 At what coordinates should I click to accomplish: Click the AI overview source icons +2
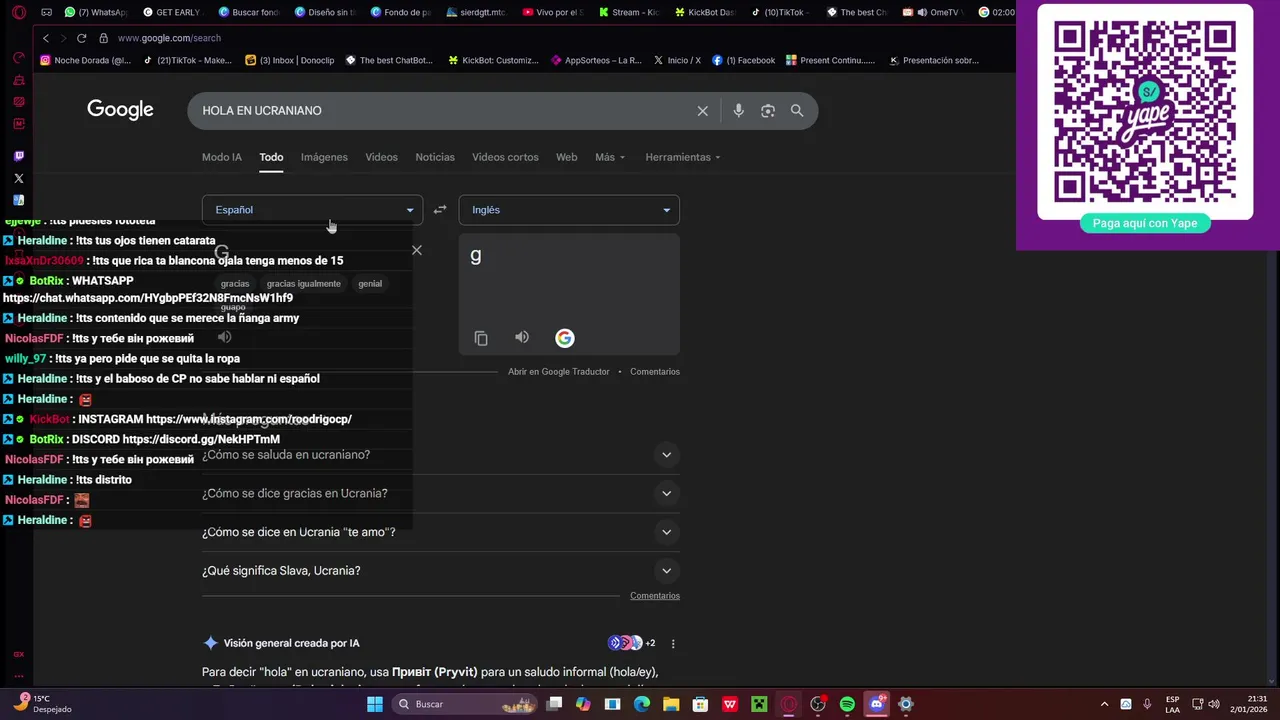[632, 643]
